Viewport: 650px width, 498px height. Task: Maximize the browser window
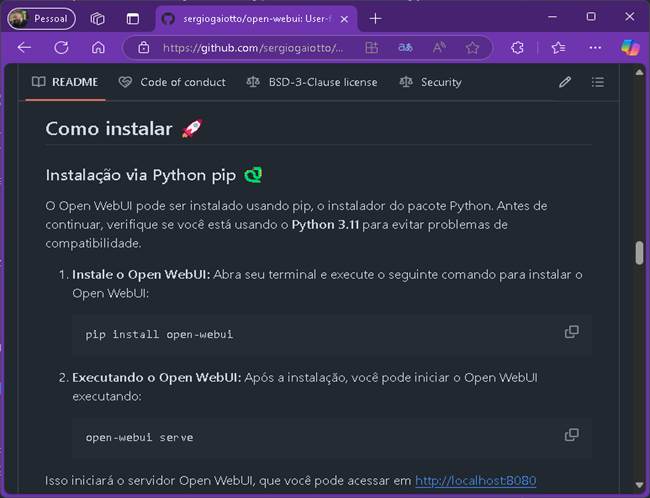(591, 17)
